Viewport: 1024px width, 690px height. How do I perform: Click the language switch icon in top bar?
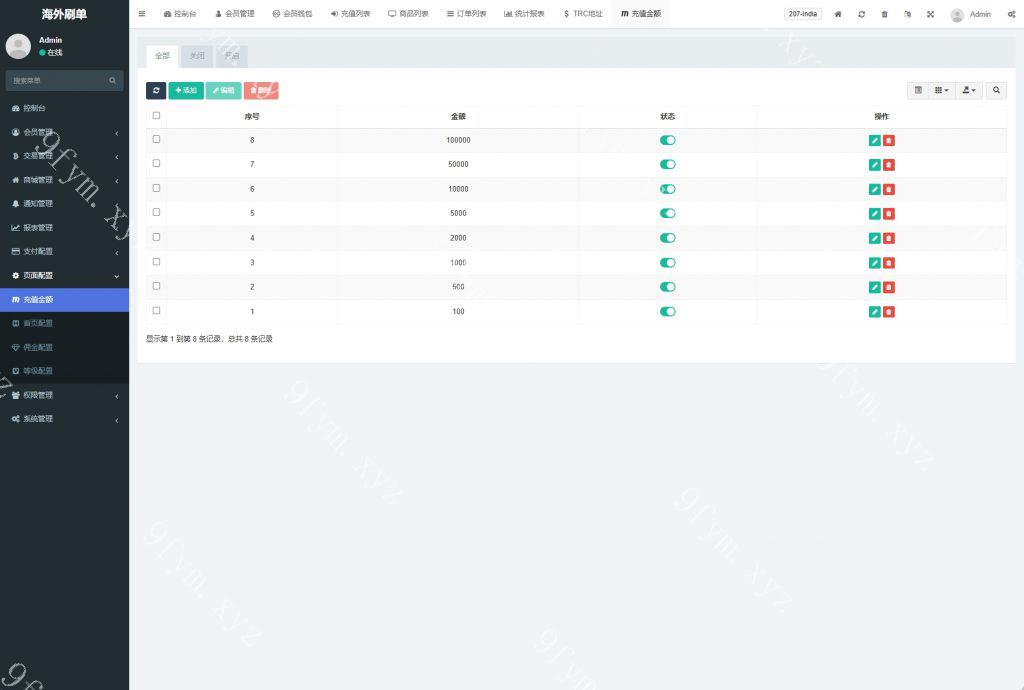tap(907, 14)
